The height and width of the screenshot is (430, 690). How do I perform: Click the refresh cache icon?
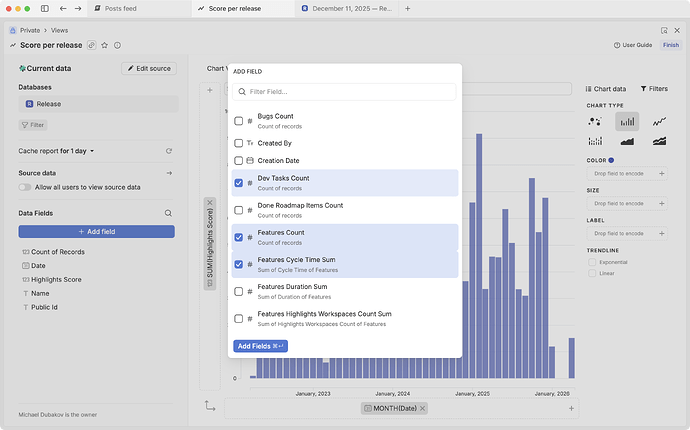click(x=169, y=151)
